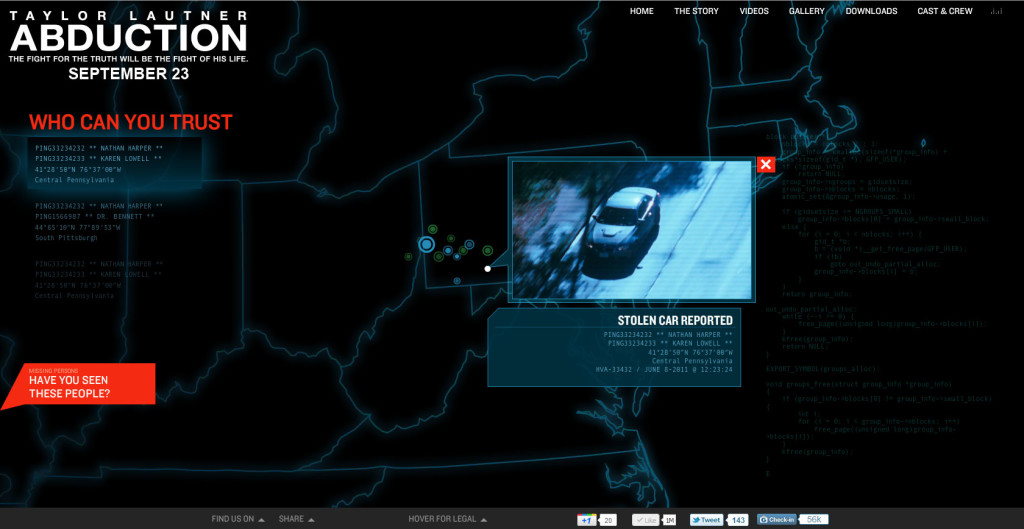The image size is (1024, 529).
Task: Open the Gallery section
Action: (807, 11)
